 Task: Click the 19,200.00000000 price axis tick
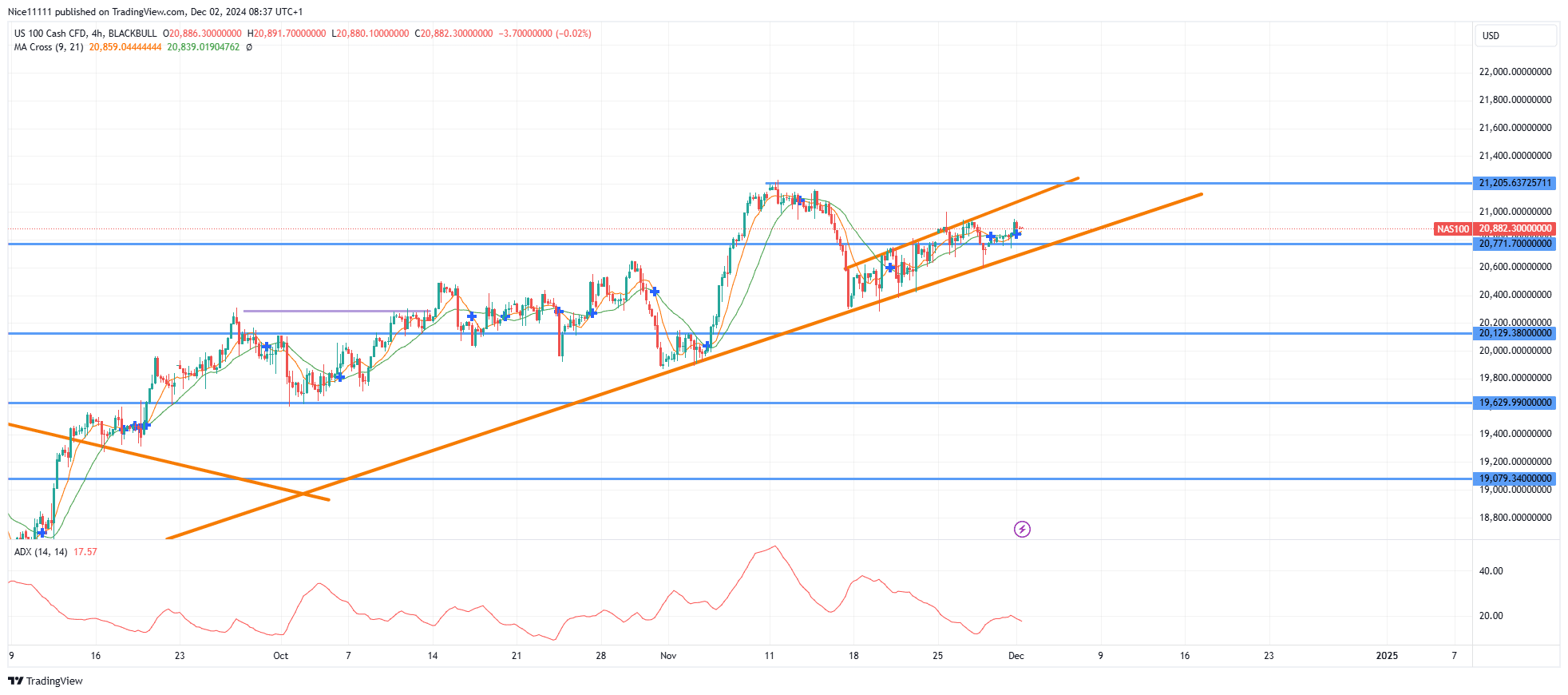click(1515, 462)
